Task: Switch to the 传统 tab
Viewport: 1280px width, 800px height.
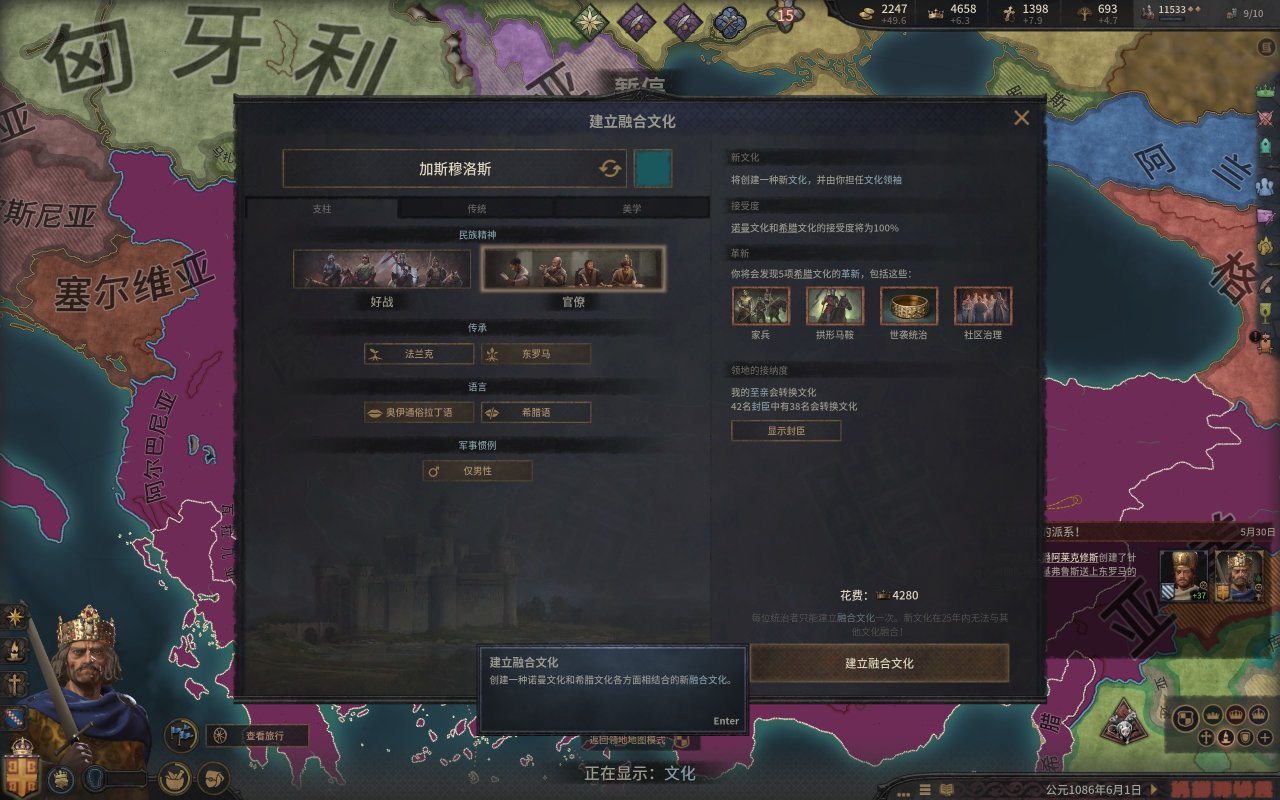Action: click(x=477, y=209)
